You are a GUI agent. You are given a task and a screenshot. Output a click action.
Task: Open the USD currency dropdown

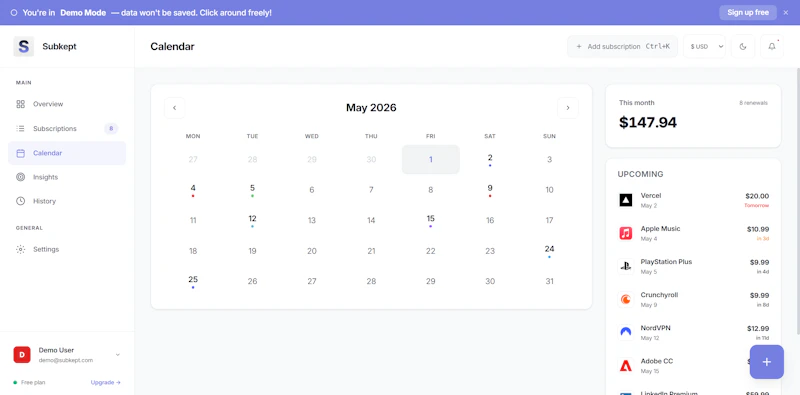pos(704,46)
